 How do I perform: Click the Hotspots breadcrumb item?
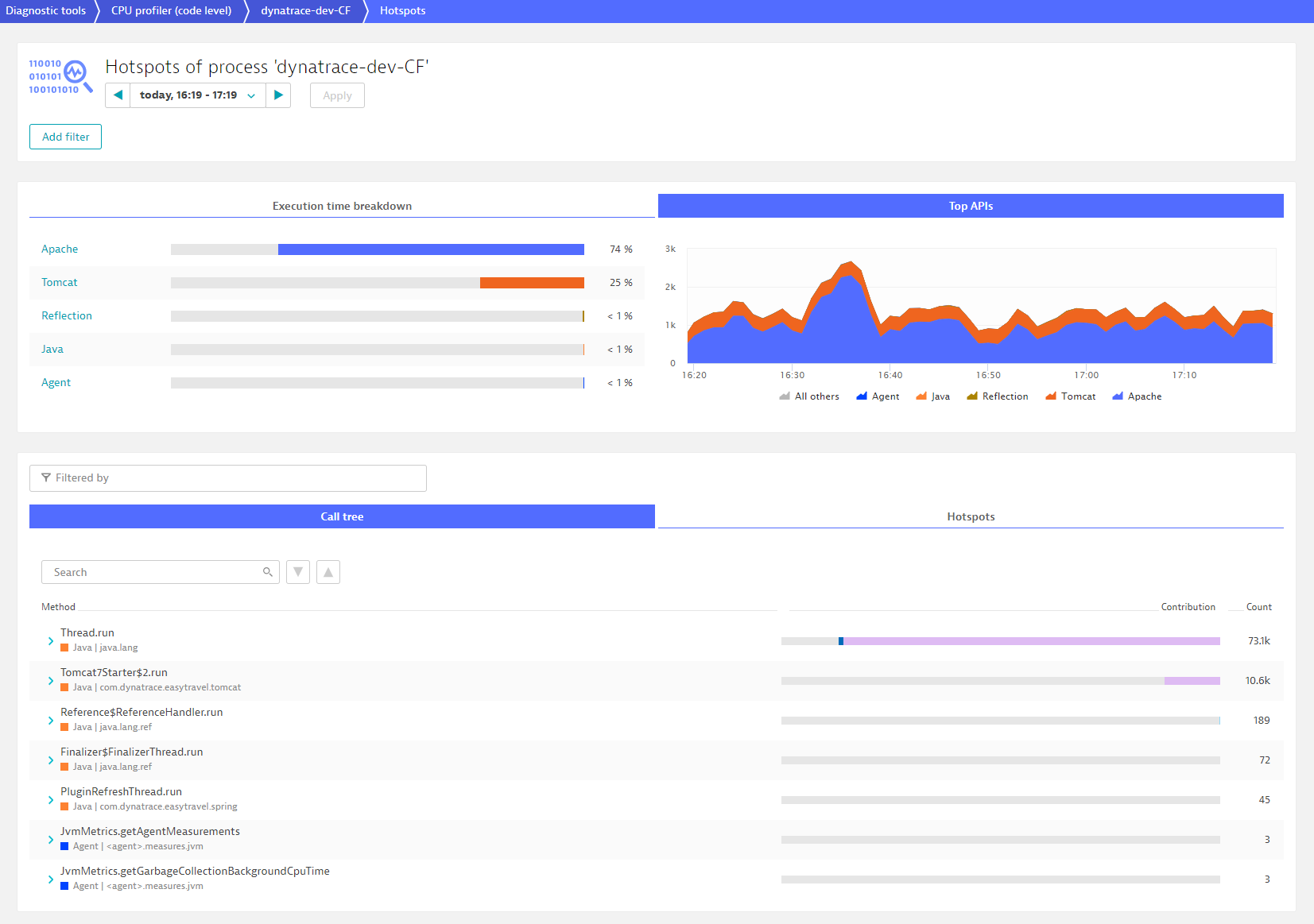pyautogui.click(x=402, y=10)
